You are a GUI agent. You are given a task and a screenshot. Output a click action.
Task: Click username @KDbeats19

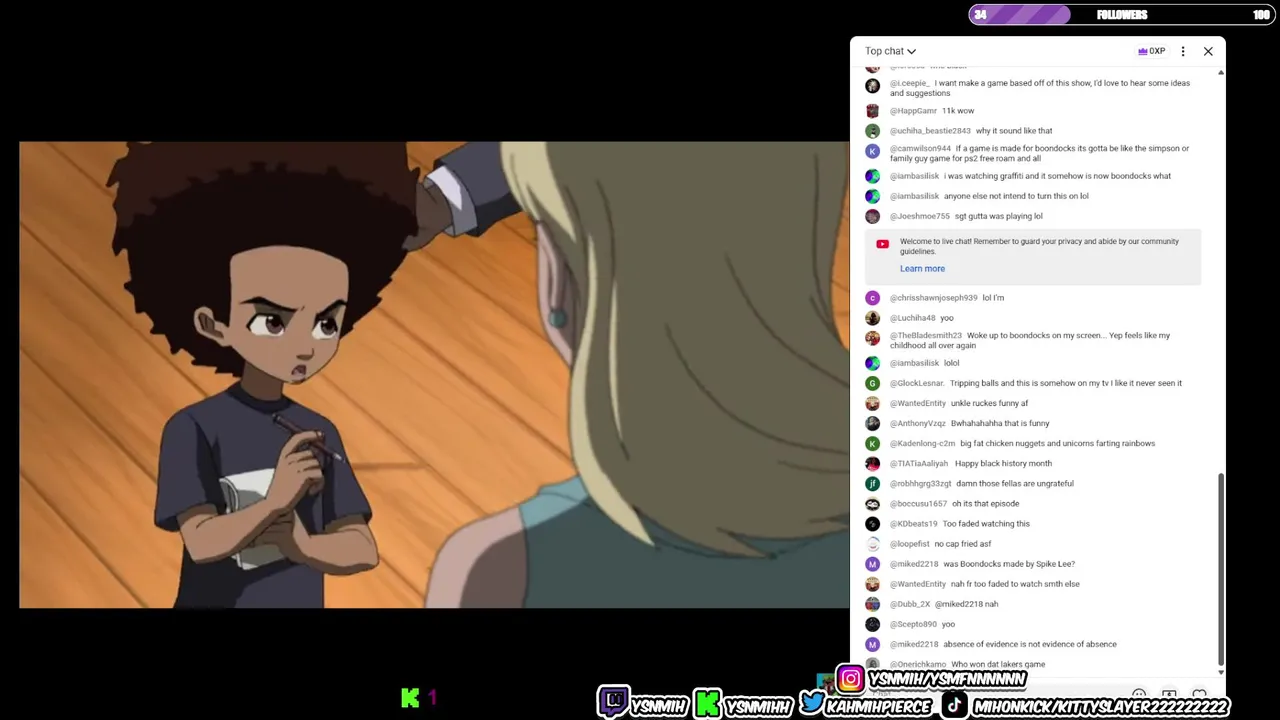914,524
